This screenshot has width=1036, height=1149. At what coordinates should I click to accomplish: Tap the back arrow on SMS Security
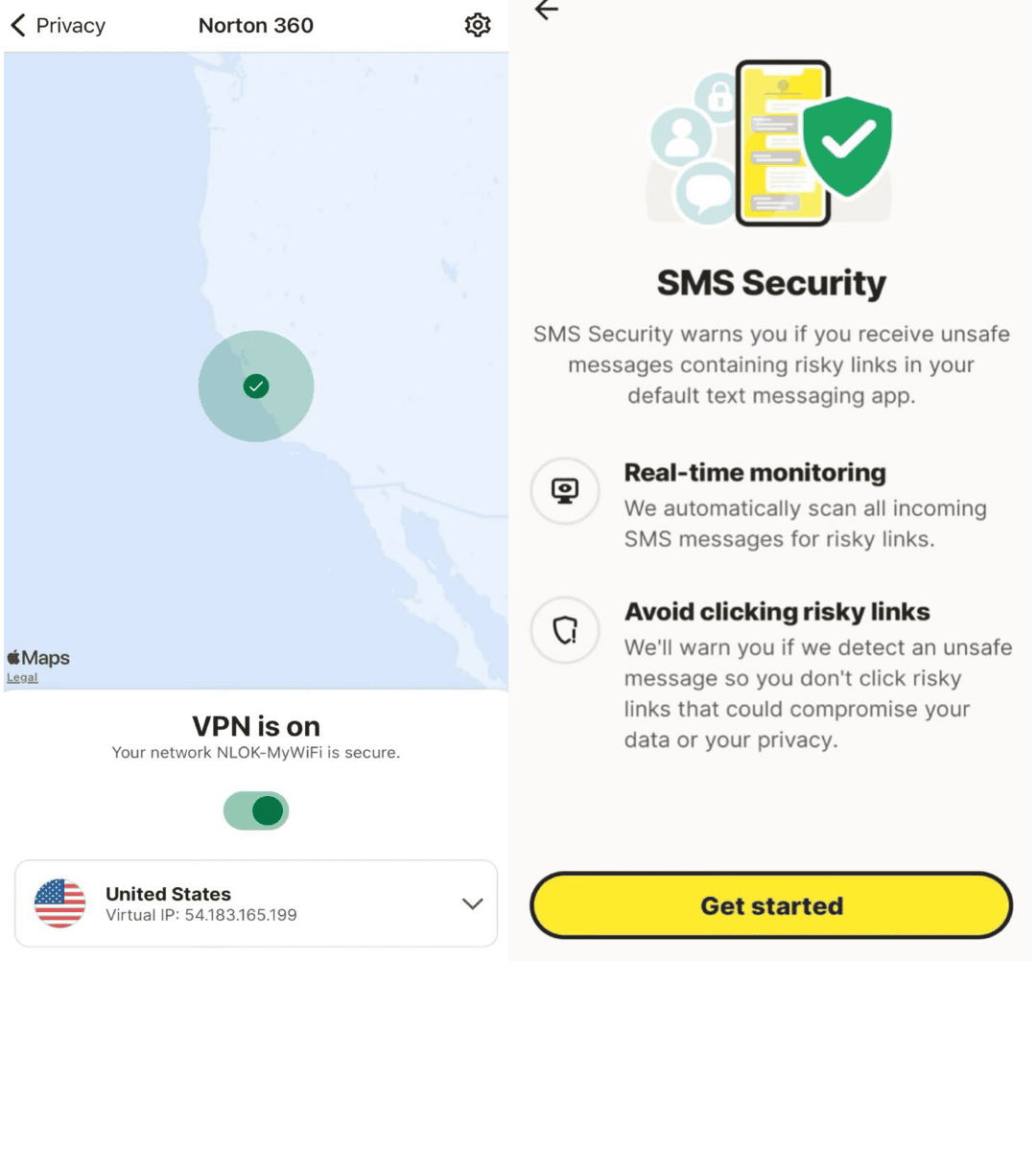coord(547,11)
